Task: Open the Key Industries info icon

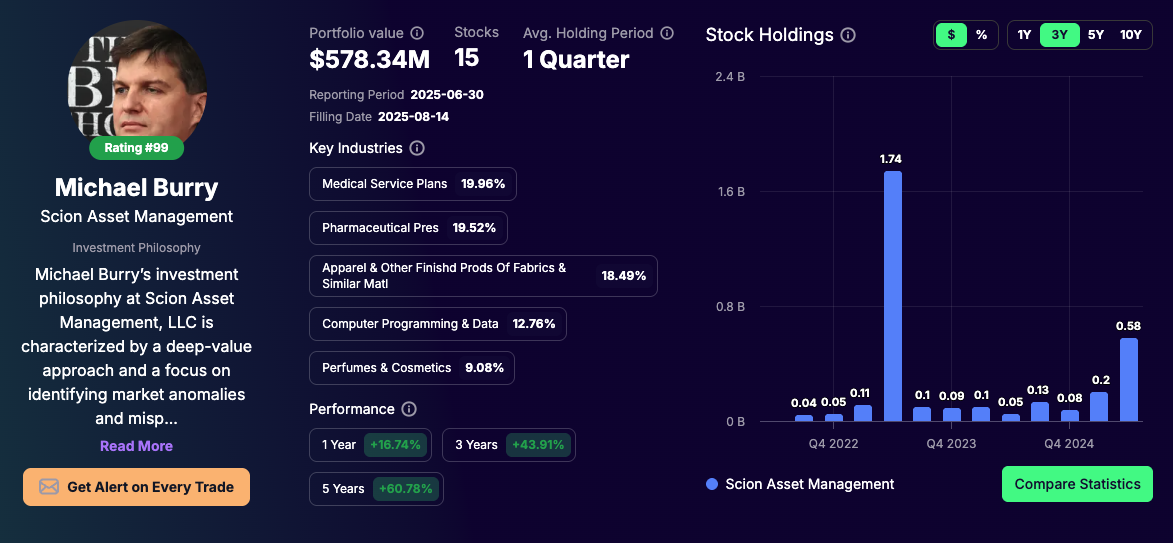Action: click(417, 148)
